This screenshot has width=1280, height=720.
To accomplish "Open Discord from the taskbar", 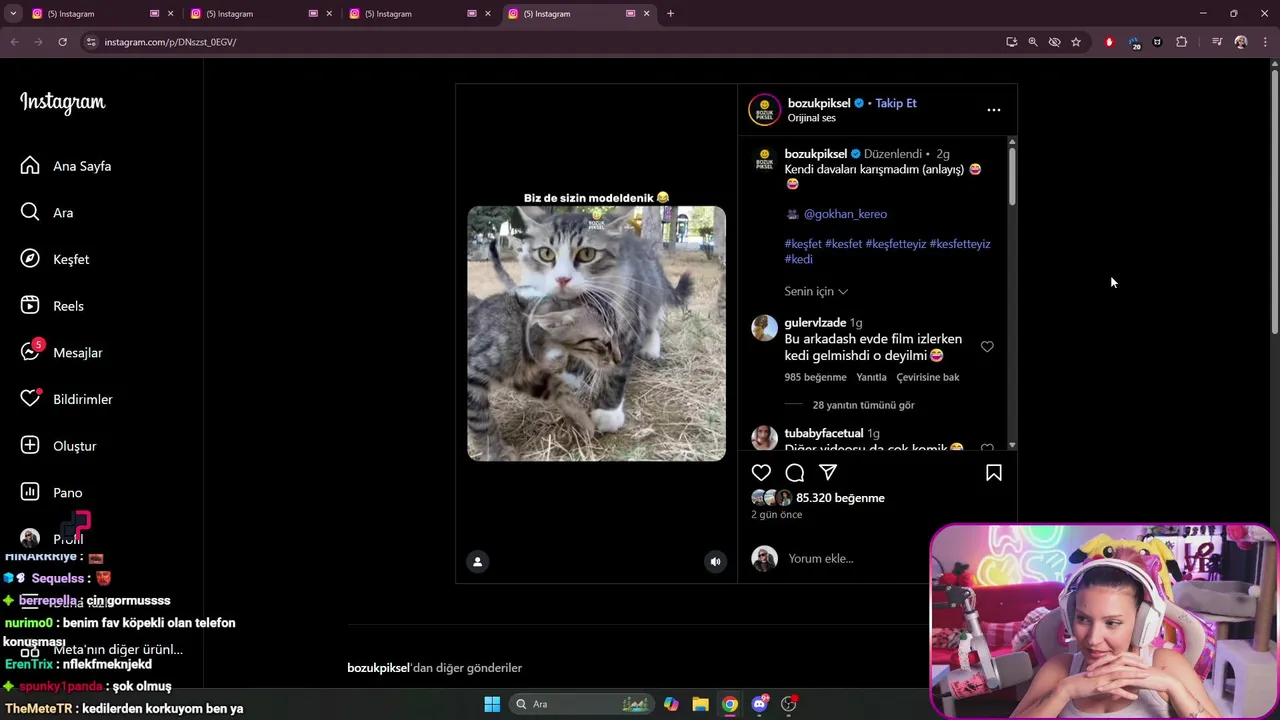I will (x=759, y=704).
